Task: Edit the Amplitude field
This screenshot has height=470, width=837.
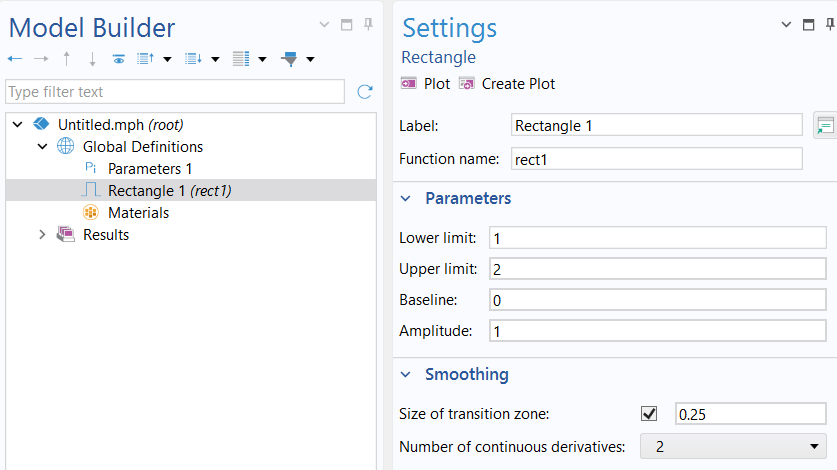Action: [x=658, y=331]
